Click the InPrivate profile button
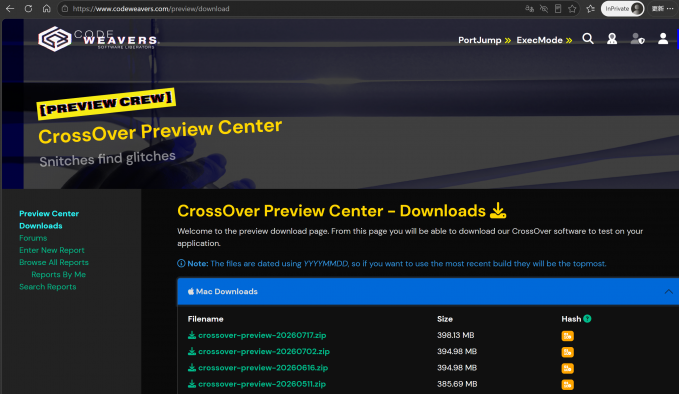This screenshot has height=394, width=679. 623,9
